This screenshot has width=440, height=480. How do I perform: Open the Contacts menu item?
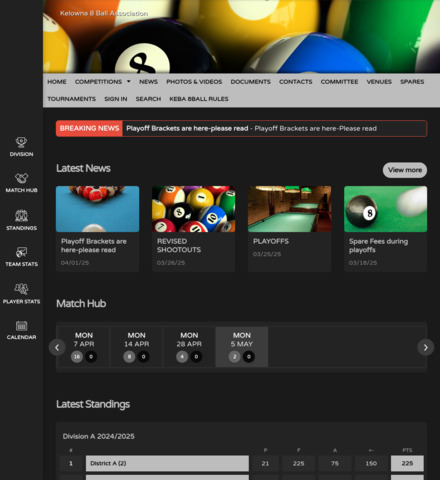click(x=296, y=82)
